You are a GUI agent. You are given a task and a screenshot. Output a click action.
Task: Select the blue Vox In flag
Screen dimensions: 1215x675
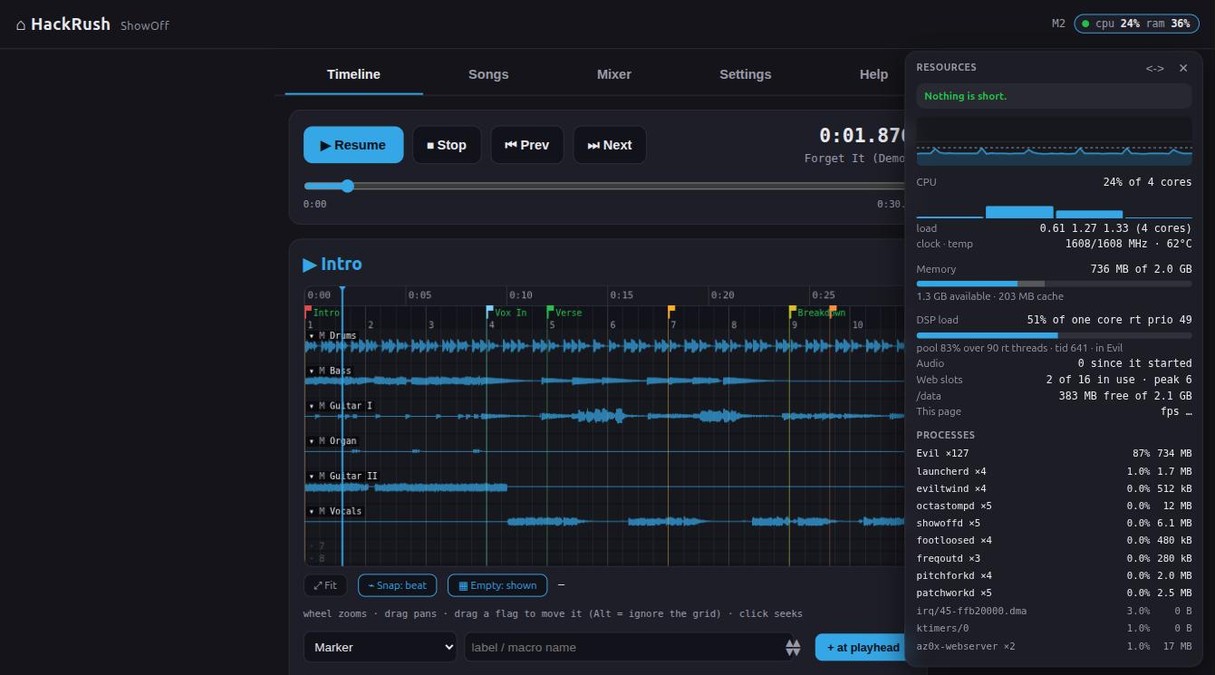click(490, 312)
